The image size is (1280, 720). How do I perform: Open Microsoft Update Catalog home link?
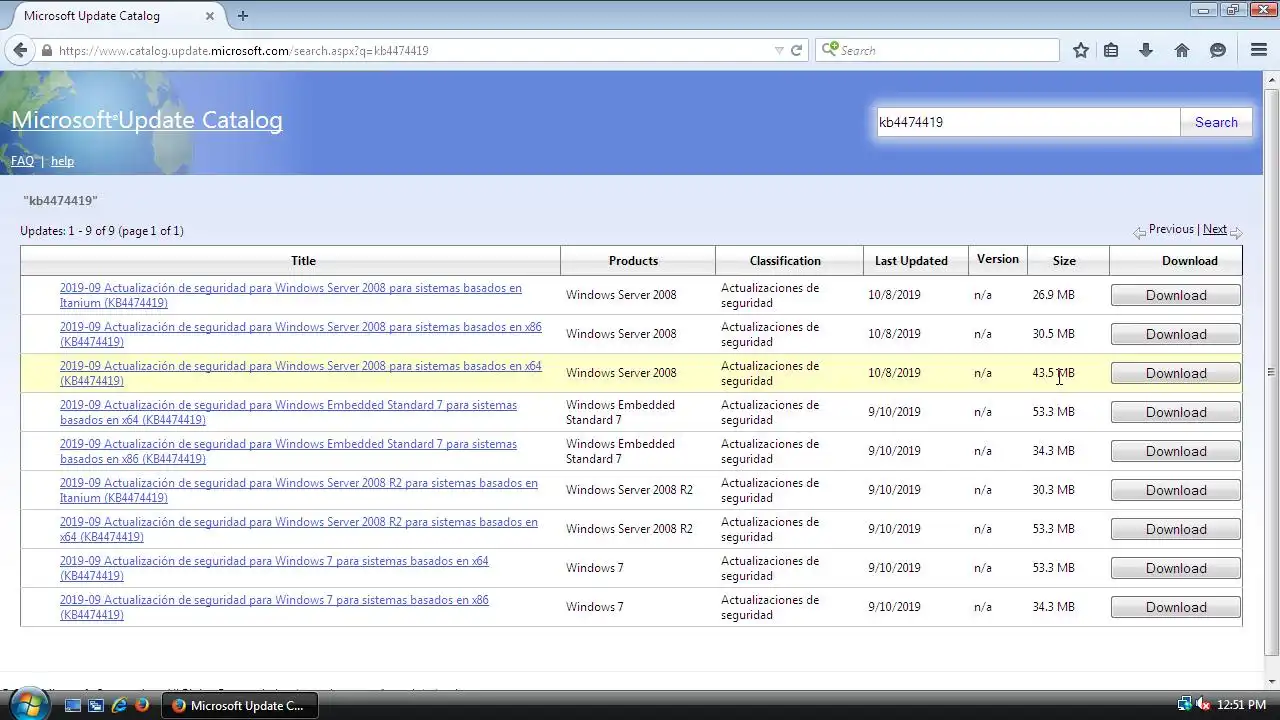[x=147, y=120]
